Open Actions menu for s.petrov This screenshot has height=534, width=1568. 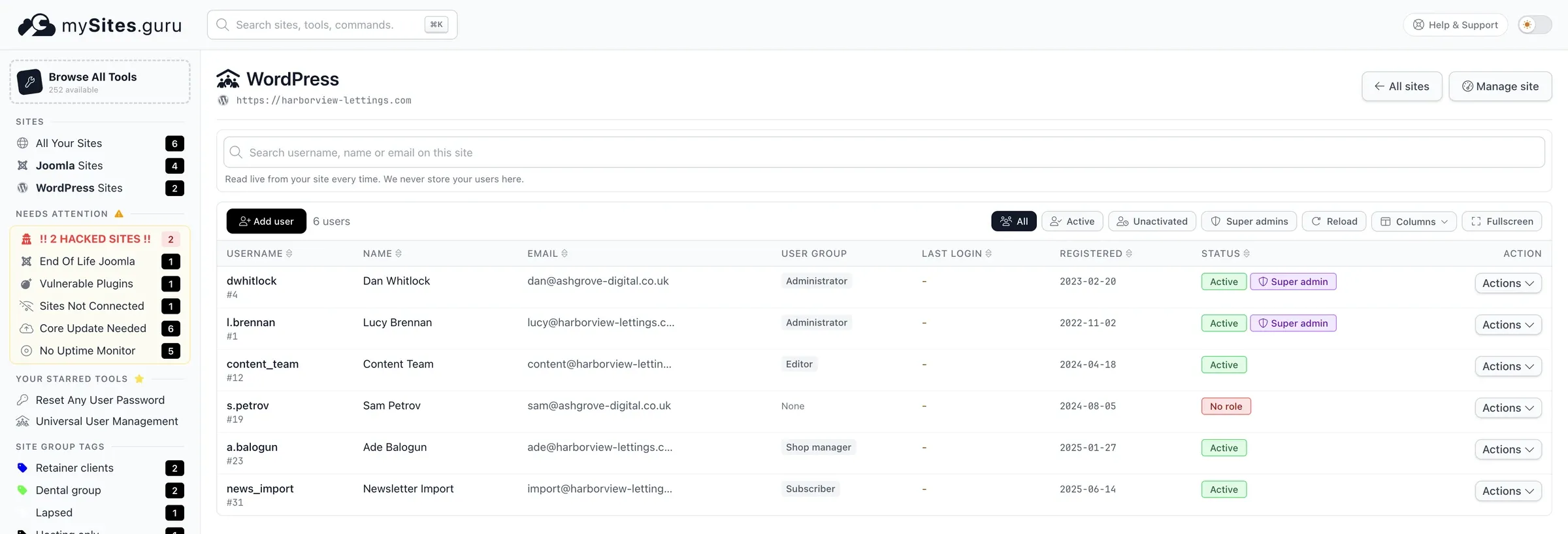coord(1508,408)
